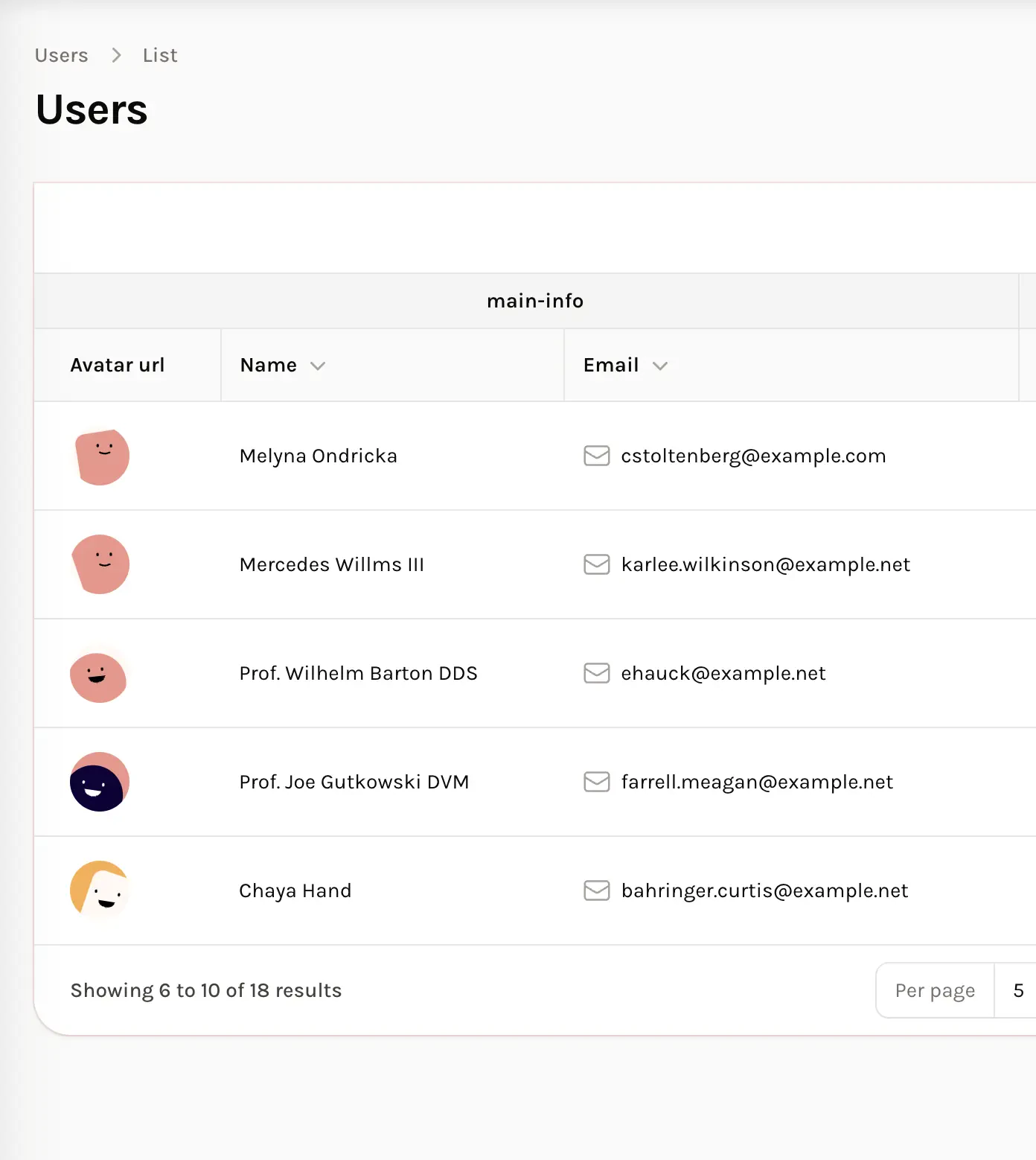1036x1160 pixels.
Task: Click envelope icon beside cstoltenberg@example.com
Action: pos(596,456)
